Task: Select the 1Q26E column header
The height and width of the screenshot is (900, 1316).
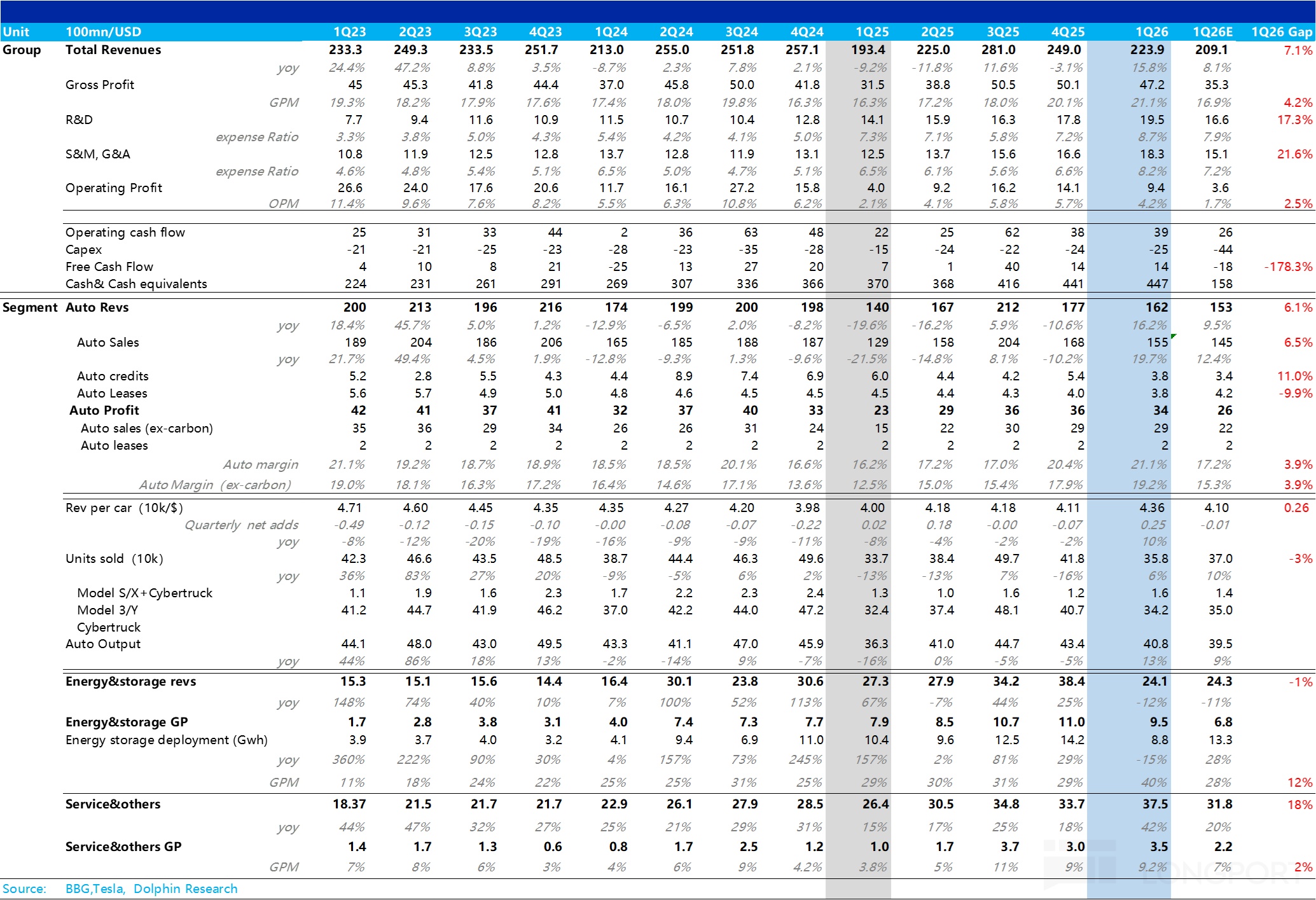Action: pyautogui.click(x=1212, y=32)
